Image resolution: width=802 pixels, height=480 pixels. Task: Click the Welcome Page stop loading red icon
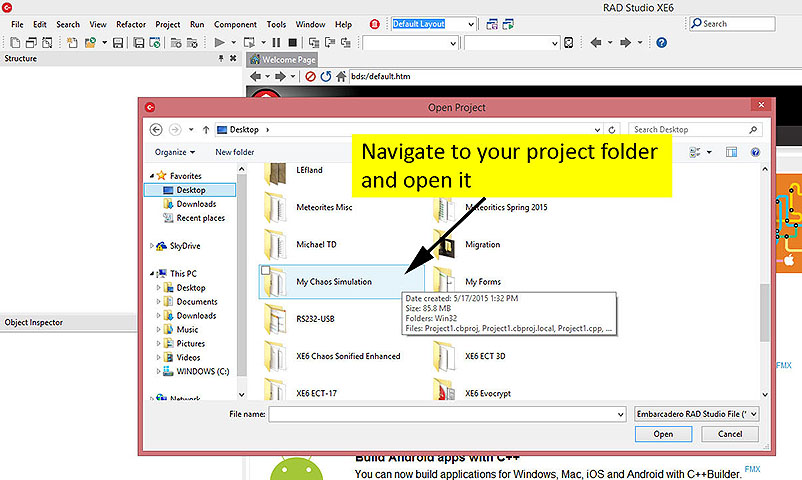click(x=310, y=76)
